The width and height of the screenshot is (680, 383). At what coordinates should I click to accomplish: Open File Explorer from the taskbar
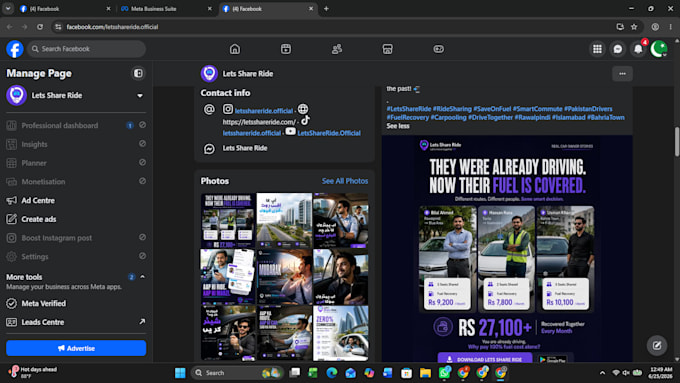tap(425, 373)
